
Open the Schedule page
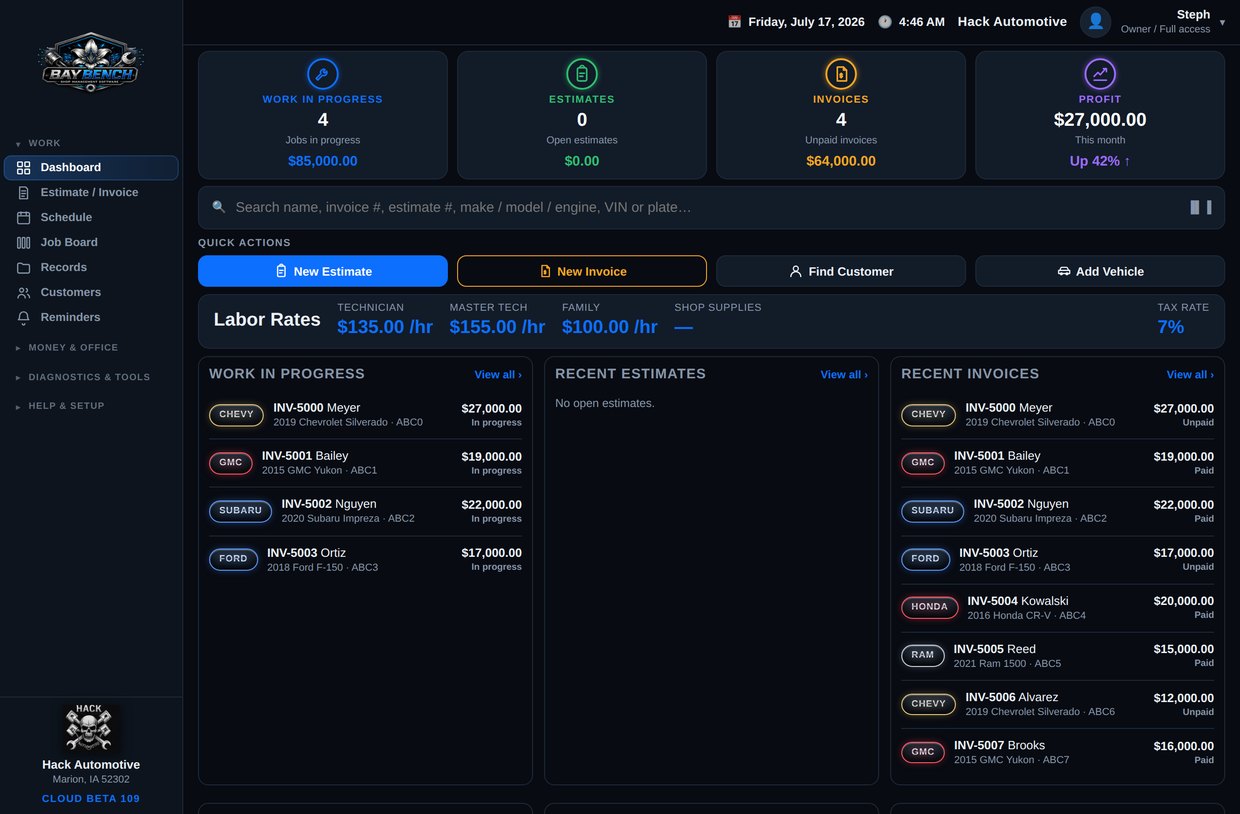[x=91, y=218]
